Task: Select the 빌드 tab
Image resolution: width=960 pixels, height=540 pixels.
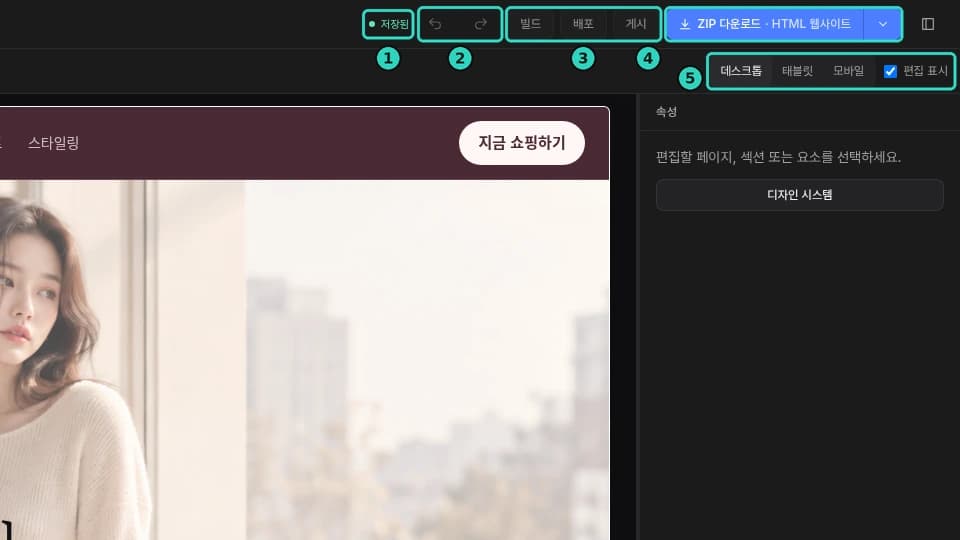Action: (530, 24)
